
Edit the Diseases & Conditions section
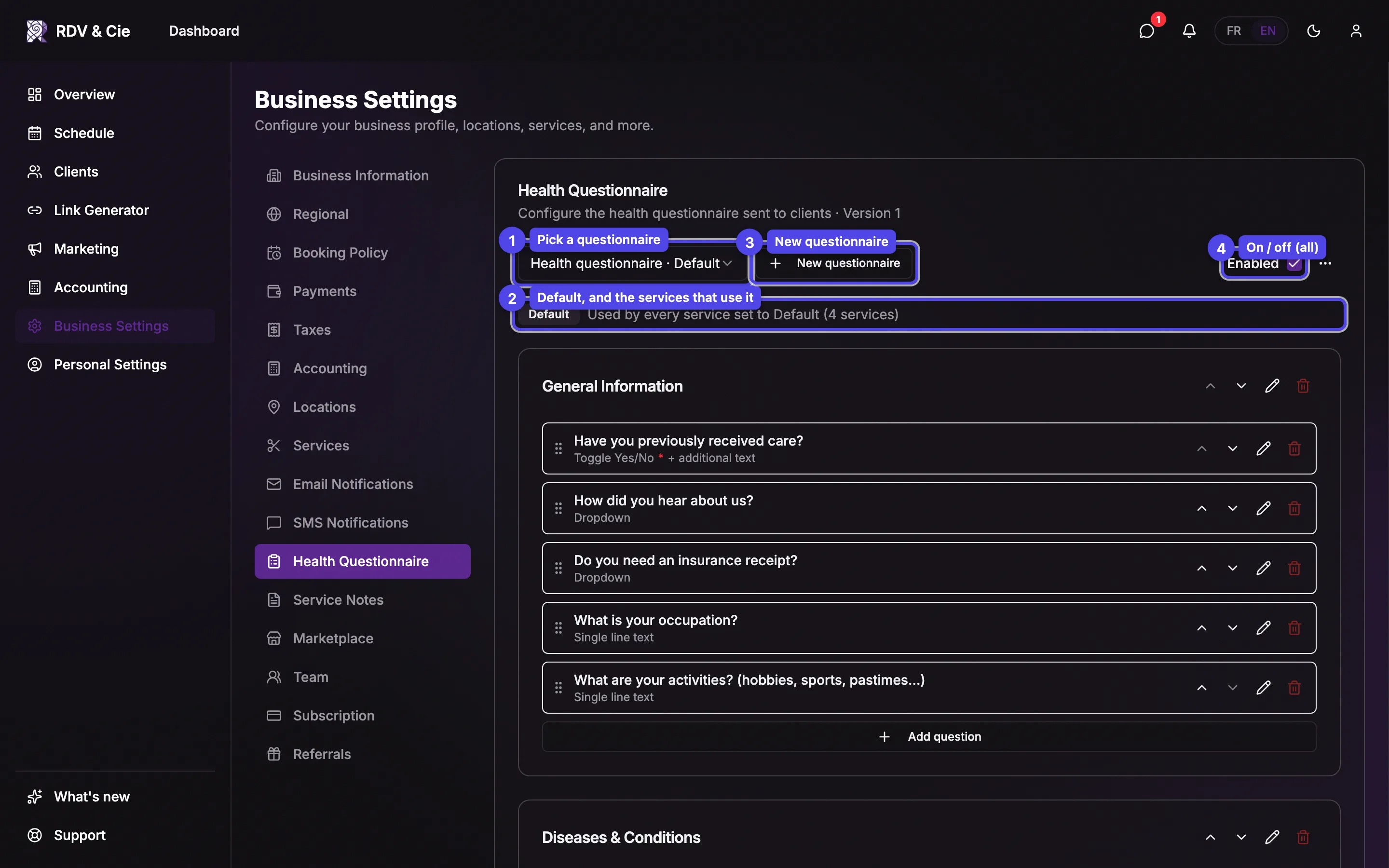coord(1272,837)
